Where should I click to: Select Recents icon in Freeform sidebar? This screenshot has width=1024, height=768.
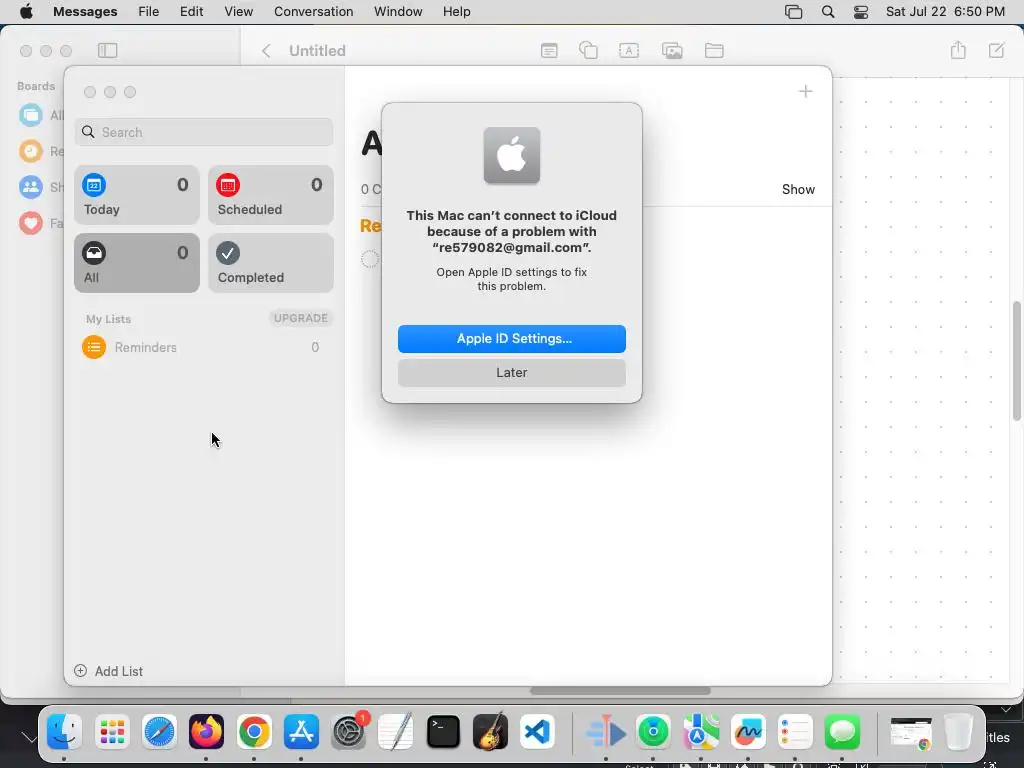(31, 151)
